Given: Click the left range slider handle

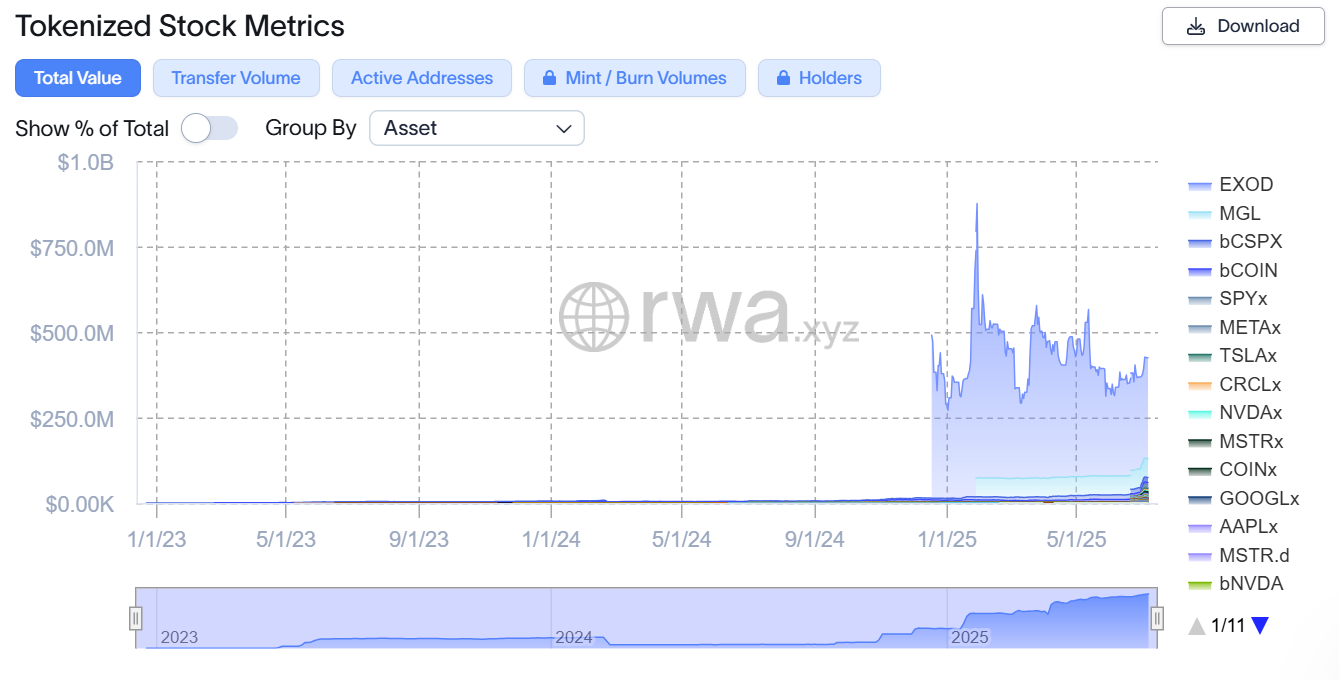Looking at the screenshot, I should point(136,618).
